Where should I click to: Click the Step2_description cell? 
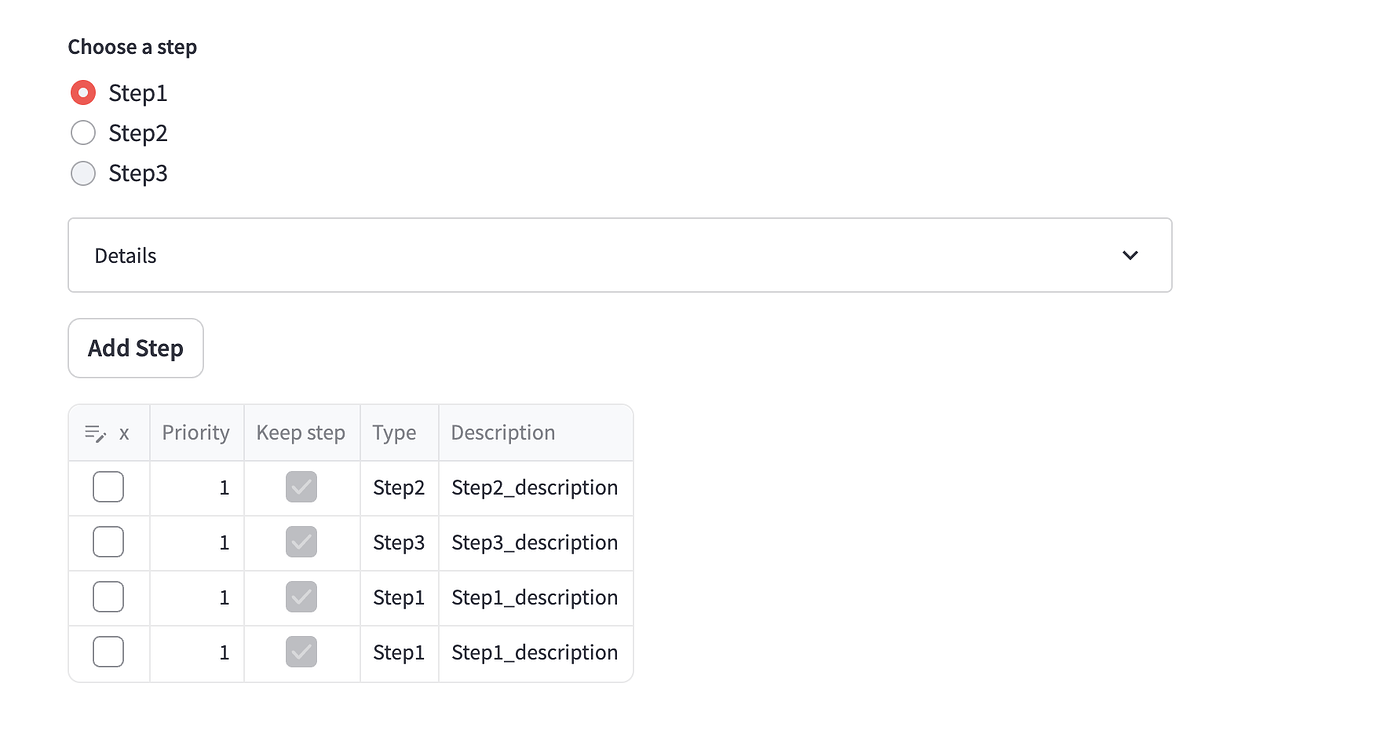point(535,488)
